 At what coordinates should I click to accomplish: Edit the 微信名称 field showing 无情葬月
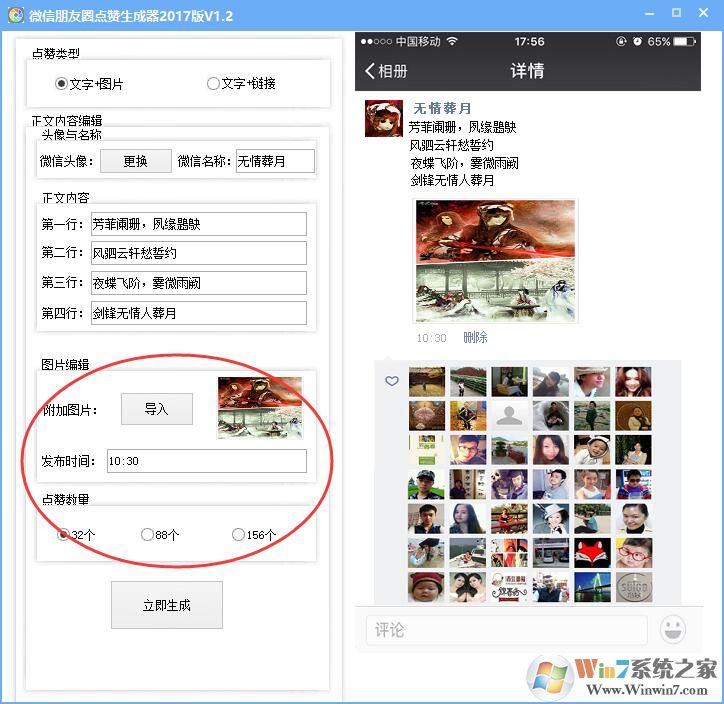[x=275, y=161]
